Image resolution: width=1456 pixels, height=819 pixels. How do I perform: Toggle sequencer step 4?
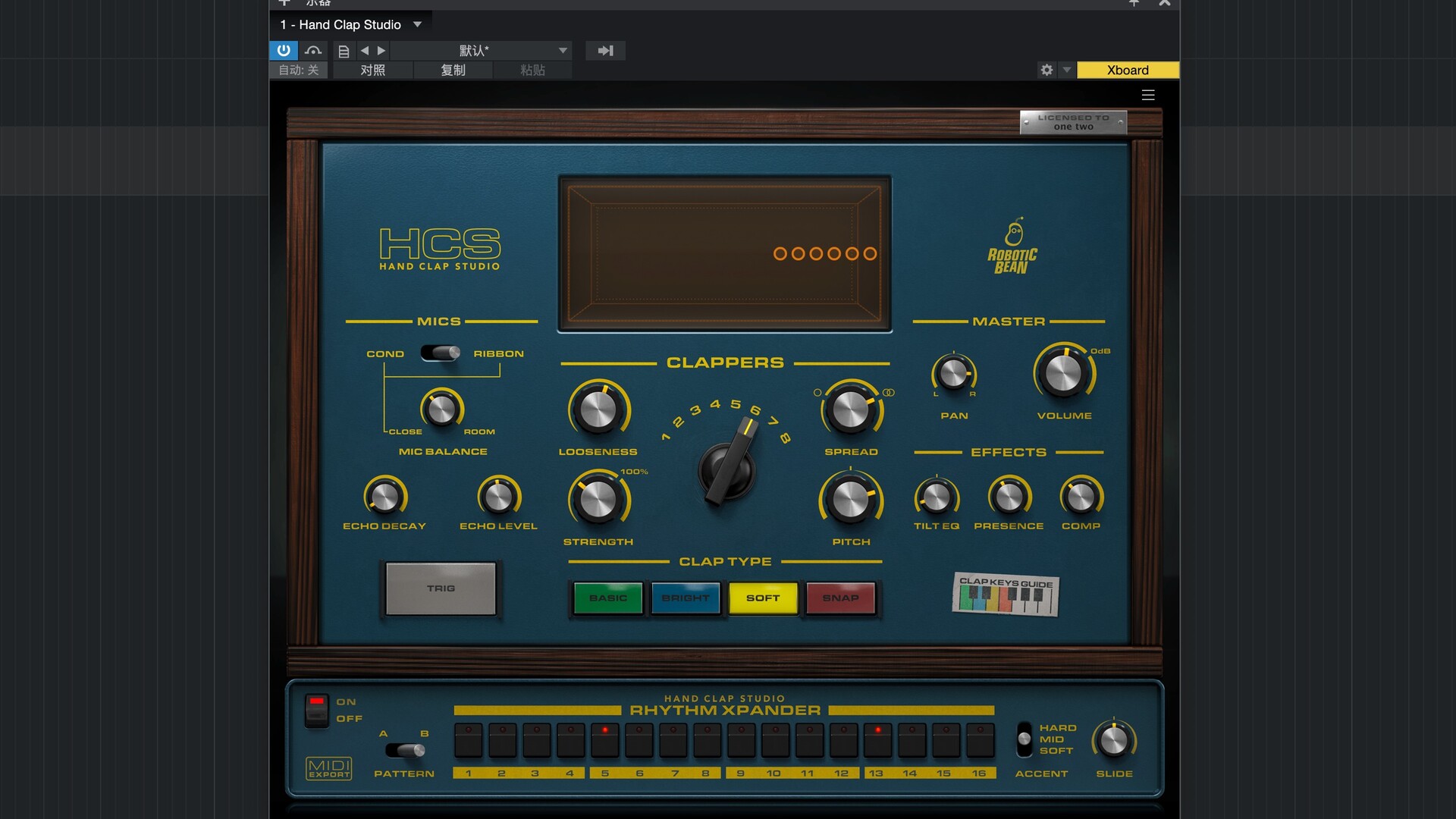pos(571,739)
